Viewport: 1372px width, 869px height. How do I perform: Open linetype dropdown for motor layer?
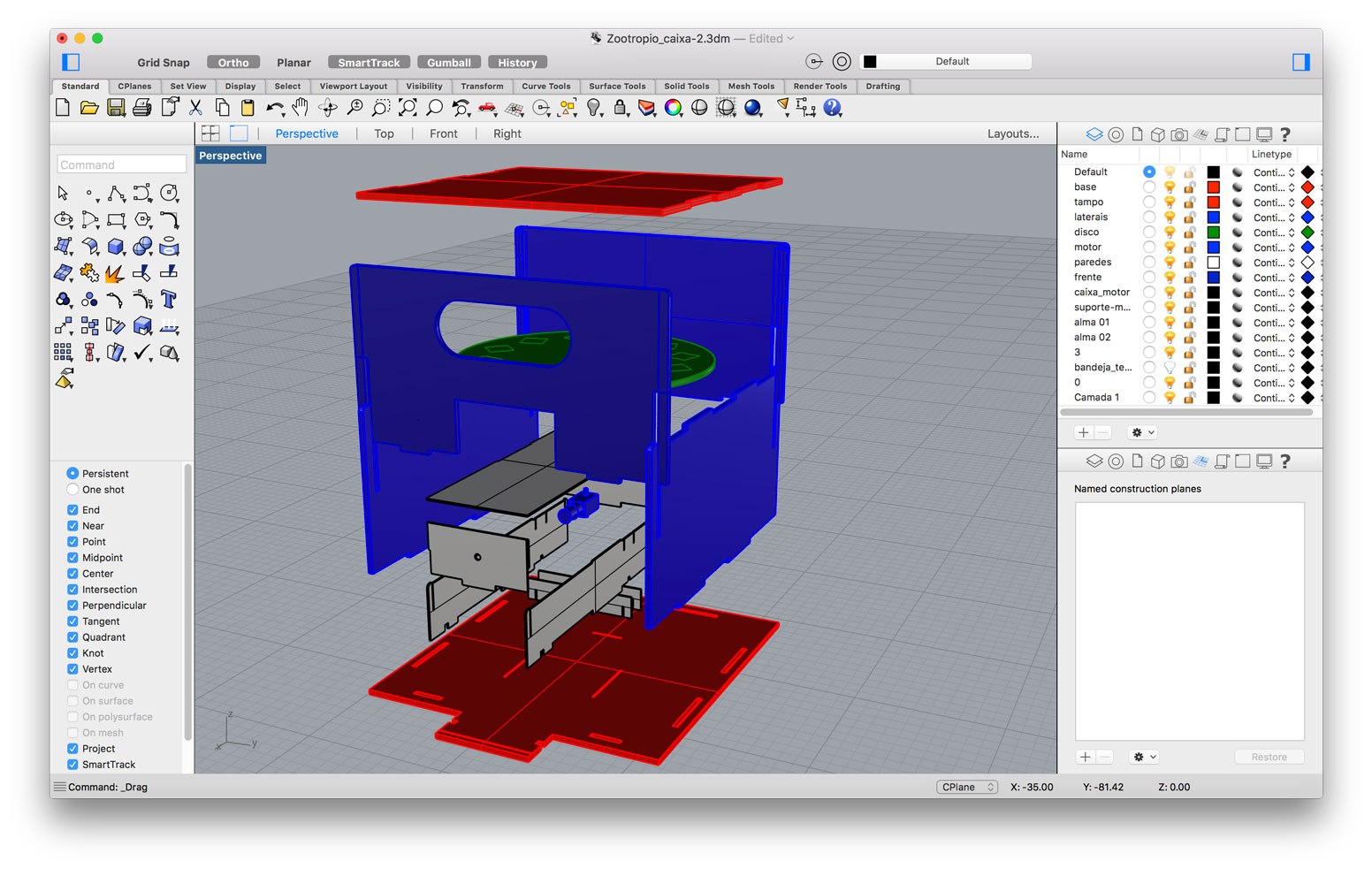click(1274, 248)
